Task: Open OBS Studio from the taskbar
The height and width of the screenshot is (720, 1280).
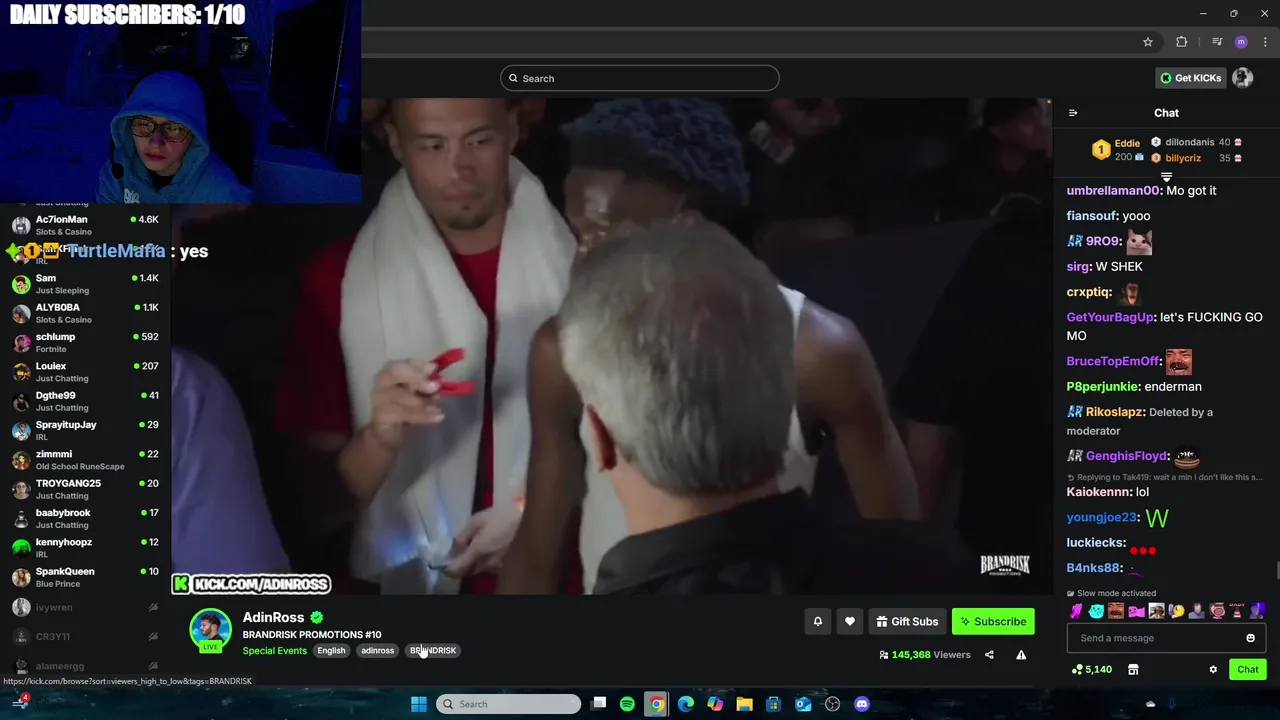Action: pos(832,704)
